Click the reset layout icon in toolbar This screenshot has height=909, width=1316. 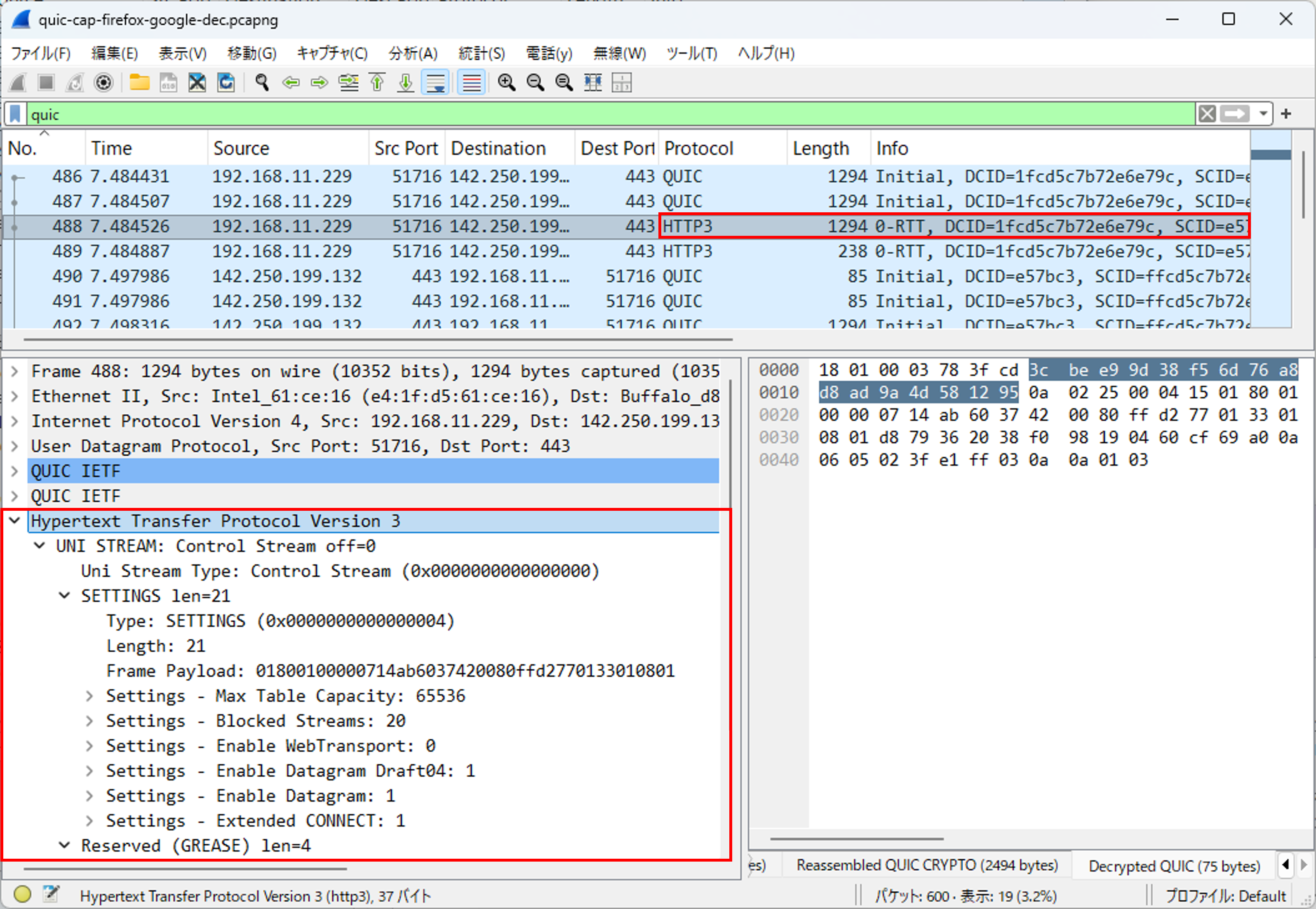(x=622, y=82)
